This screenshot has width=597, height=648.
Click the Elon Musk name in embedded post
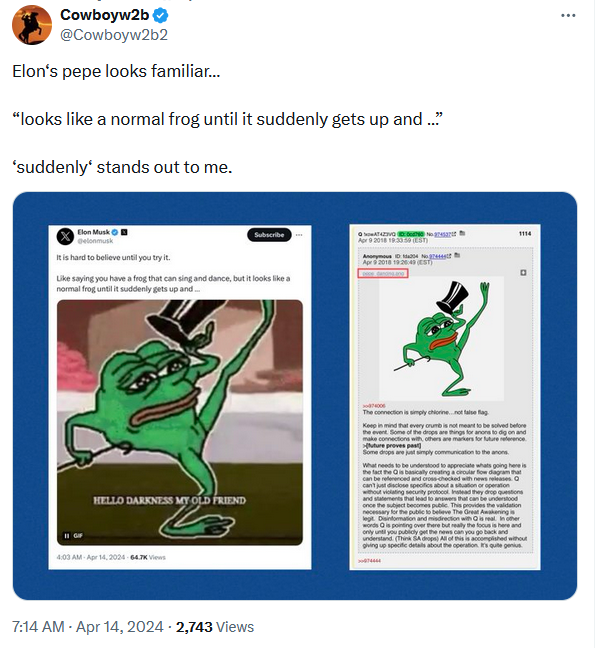point(94,232)
